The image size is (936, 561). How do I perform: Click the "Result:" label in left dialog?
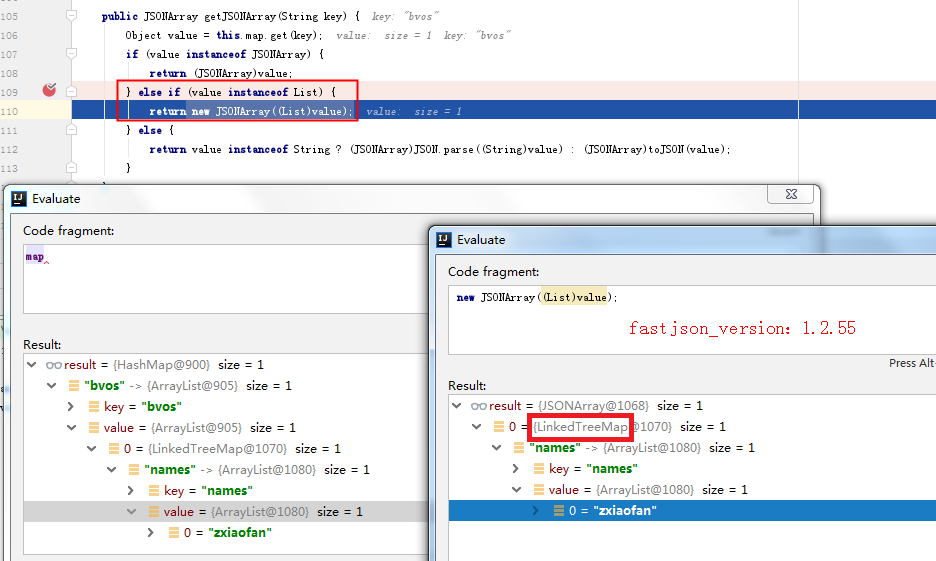pos(42,345)
